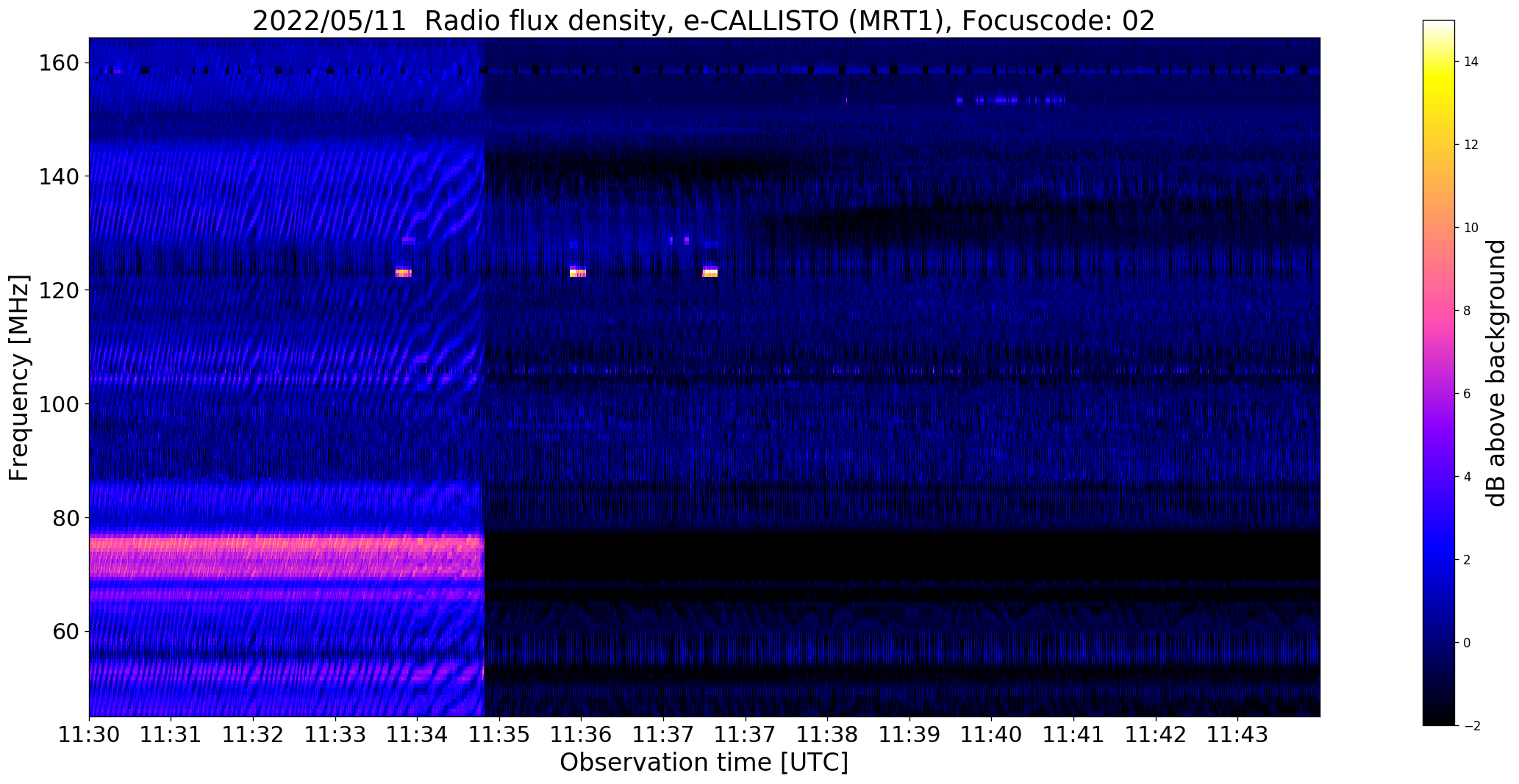Image resolution: width=1519 pixels, height=784 pixels.
Task: Click the plot title mentioning e-CALLISTO (MRT1)
Action: (x=704, y=21)
